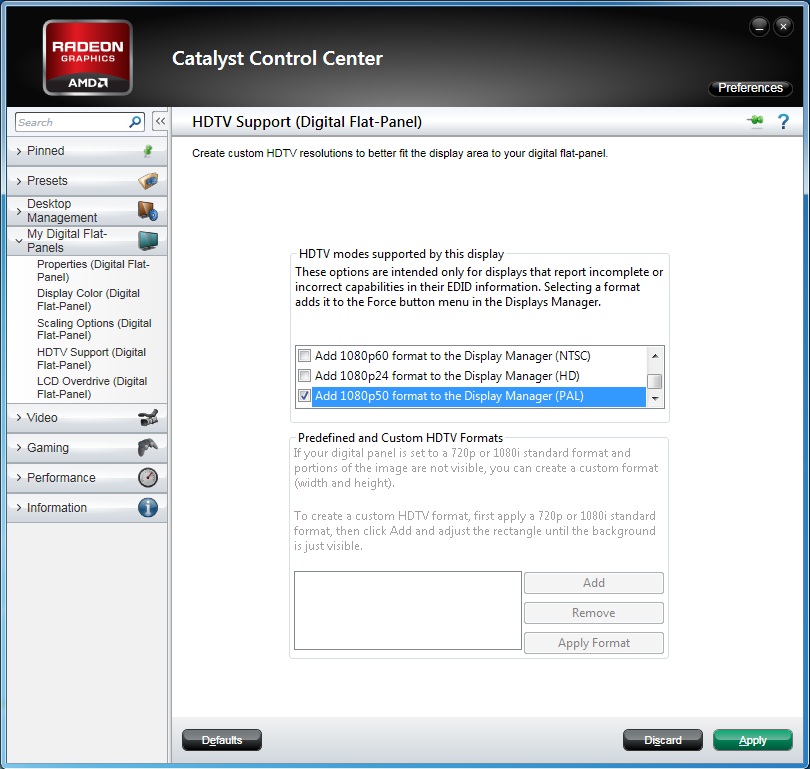810x769 pixels.
Task: Open the Preferences menu
Action: pyautogui.click(x=750, y=88)
